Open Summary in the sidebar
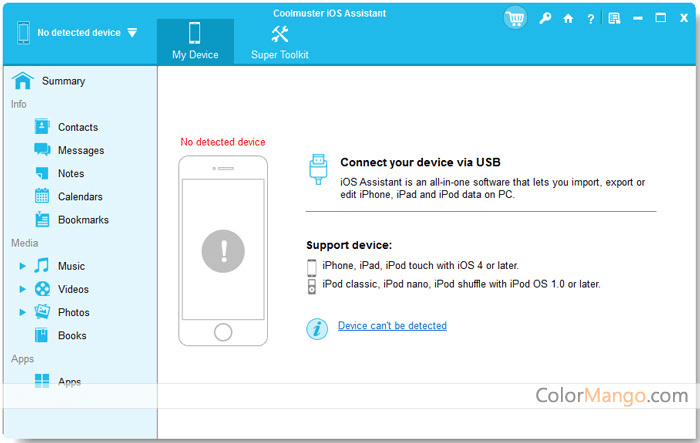700x443 pixels. coord(63,81)
